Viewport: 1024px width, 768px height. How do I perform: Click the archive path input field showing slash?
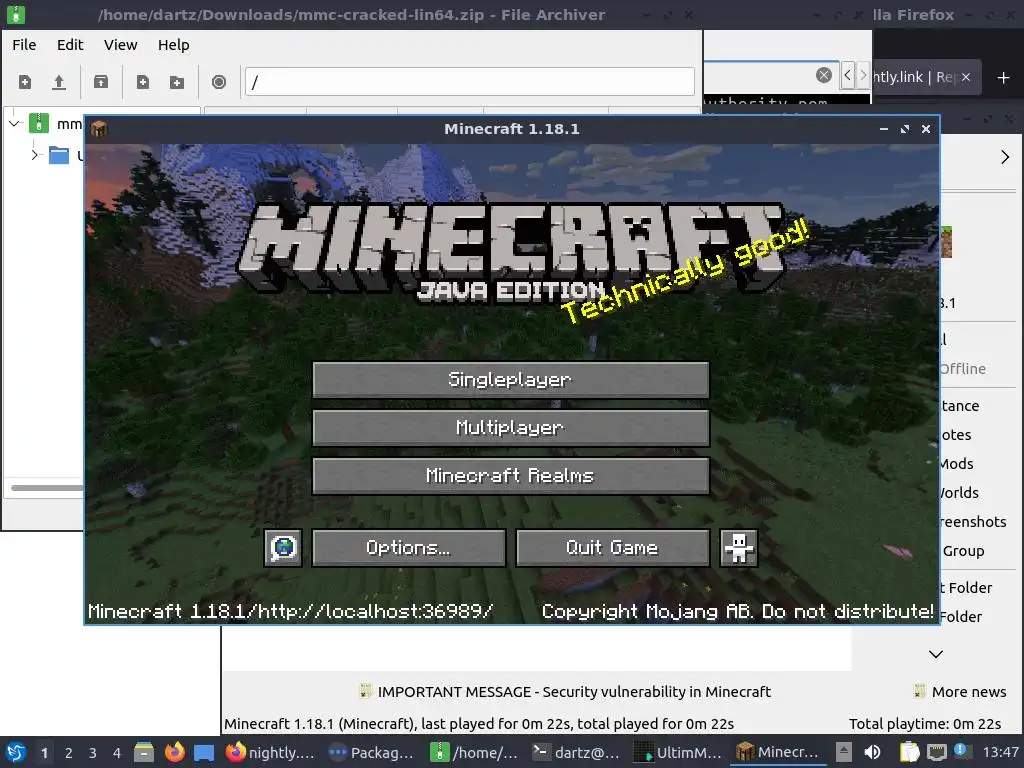470,82
